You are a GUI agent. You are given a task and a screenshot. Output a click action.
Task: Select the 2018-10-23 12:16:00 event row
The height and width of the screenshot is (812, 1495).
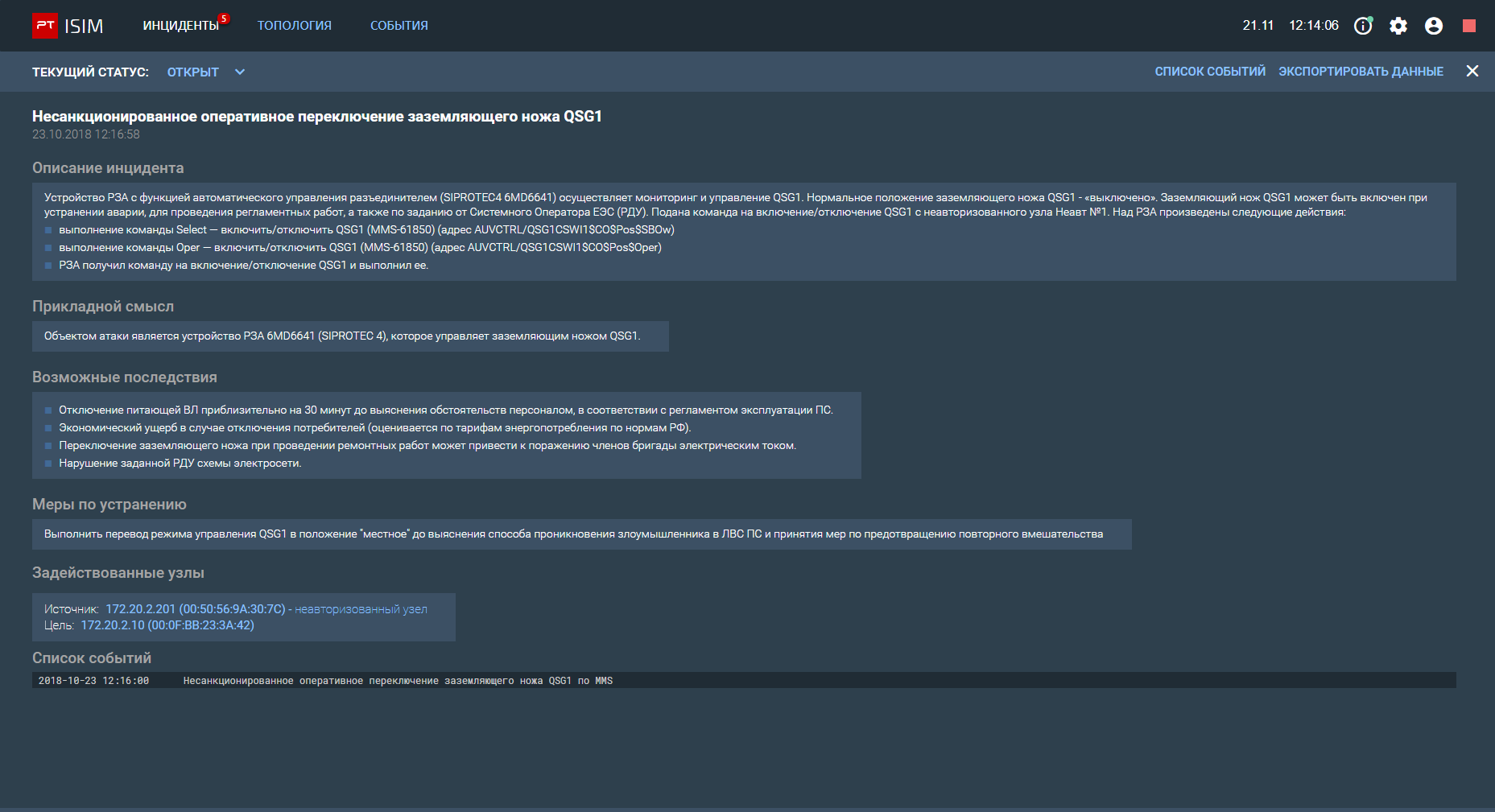744,680
